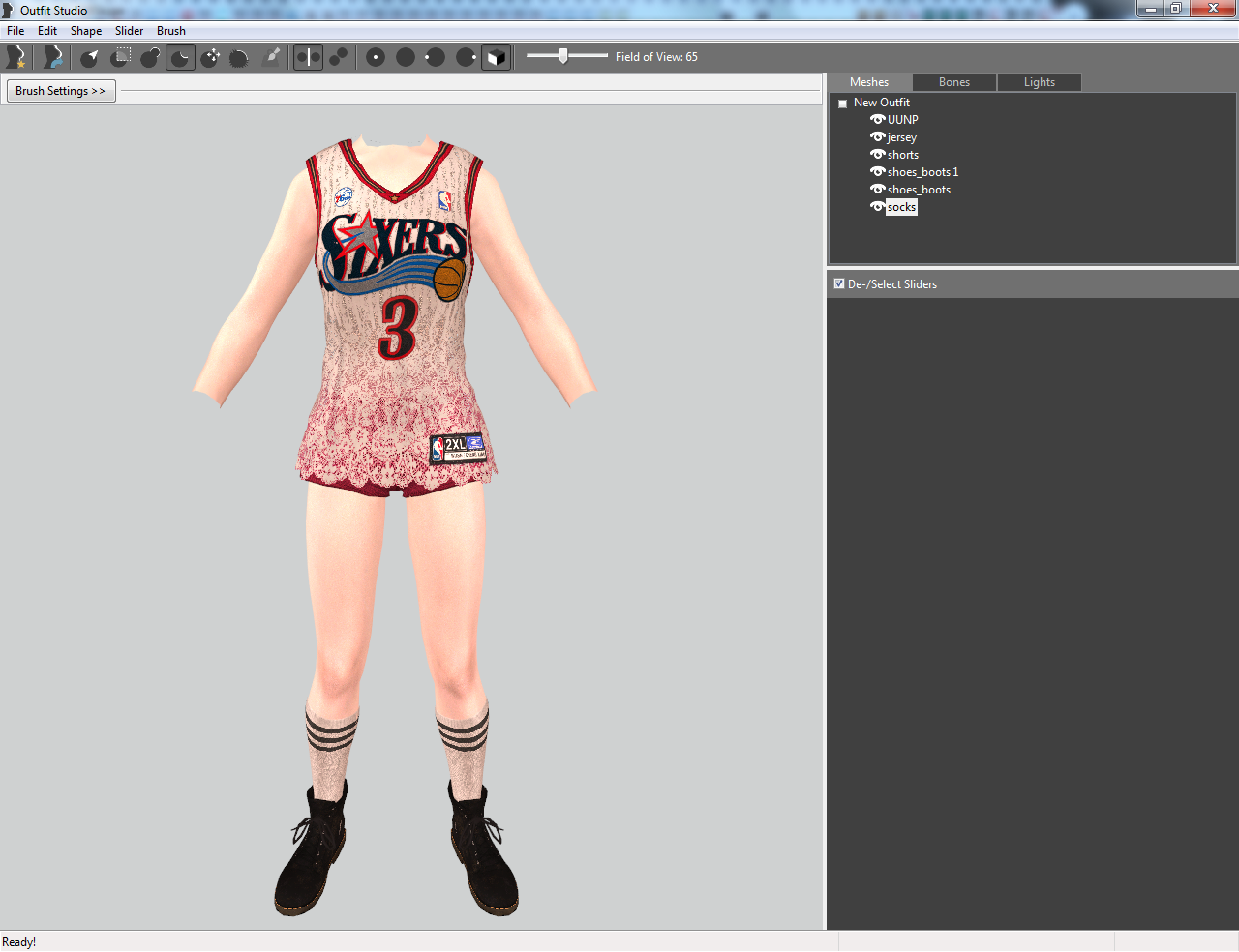Image resolution: width=1239 pixels, height=952 pixels.
Task: Choose the Move brush with four arrows
Action: 210,57
